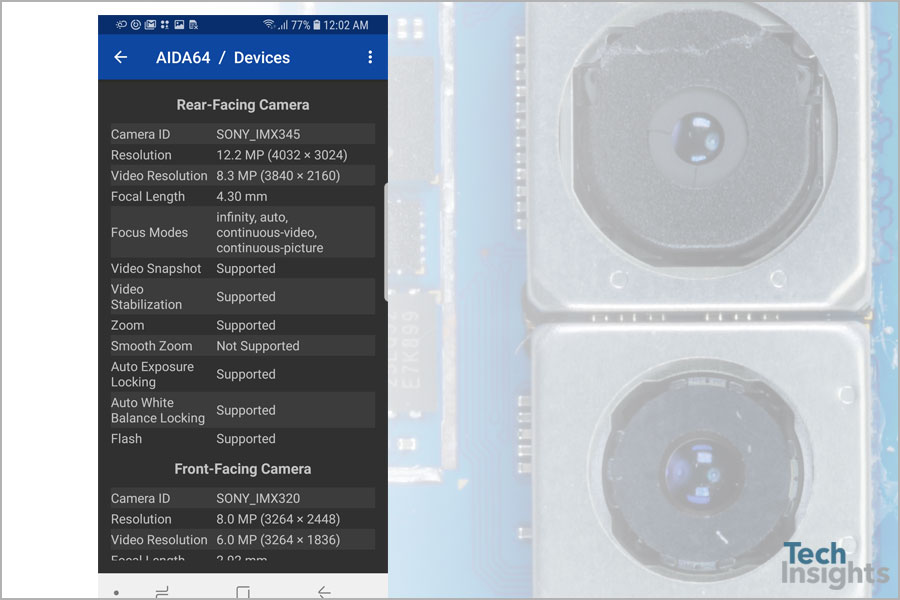This screenshot has height=600, width=900.
Task: Select the 'Rear-Facing Camera' heading
Action: pos(243,104)
